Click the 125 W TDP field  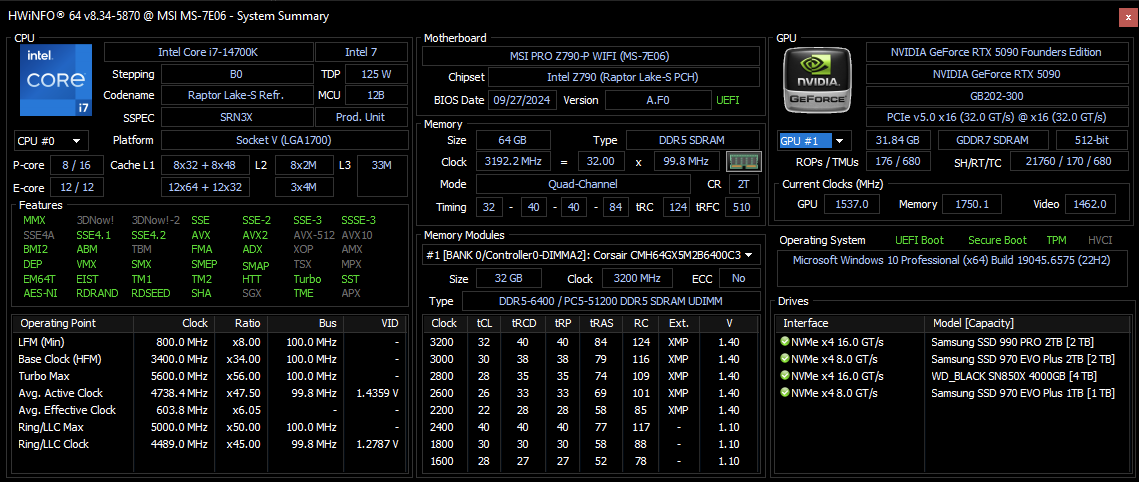coord(376,74)
